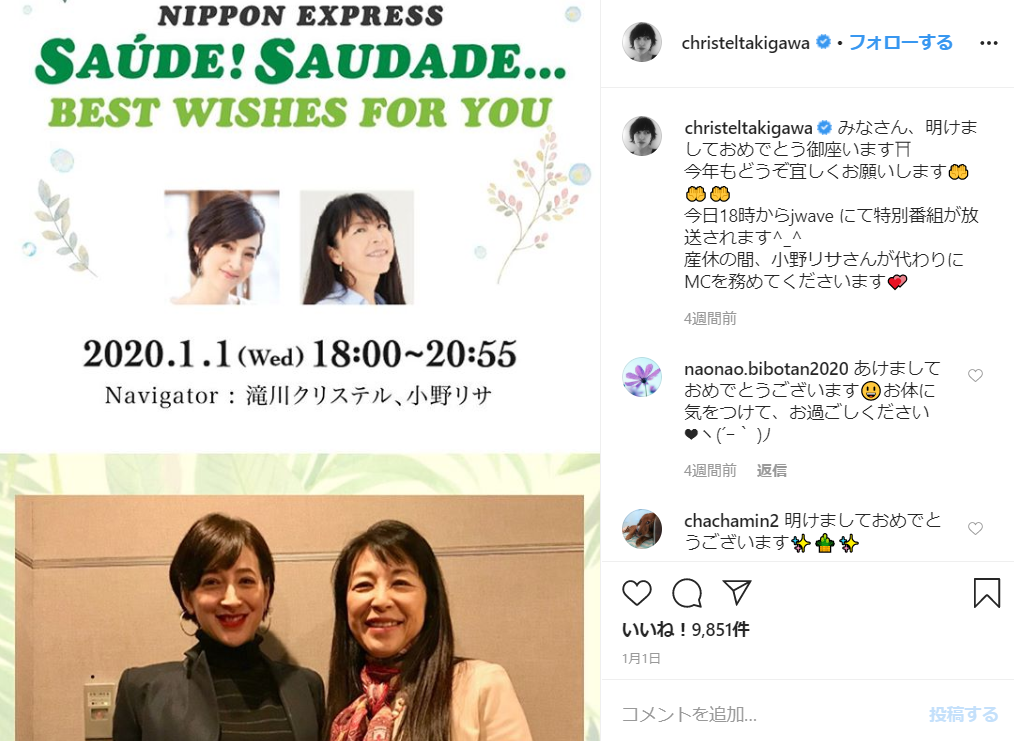Click chachamin2 username

pos(731,521)
